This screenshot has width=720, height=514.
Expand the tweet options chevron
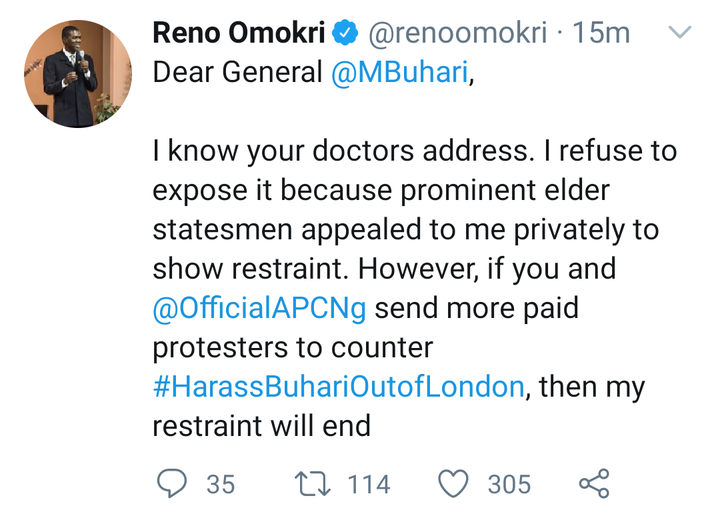coord(680,32)
